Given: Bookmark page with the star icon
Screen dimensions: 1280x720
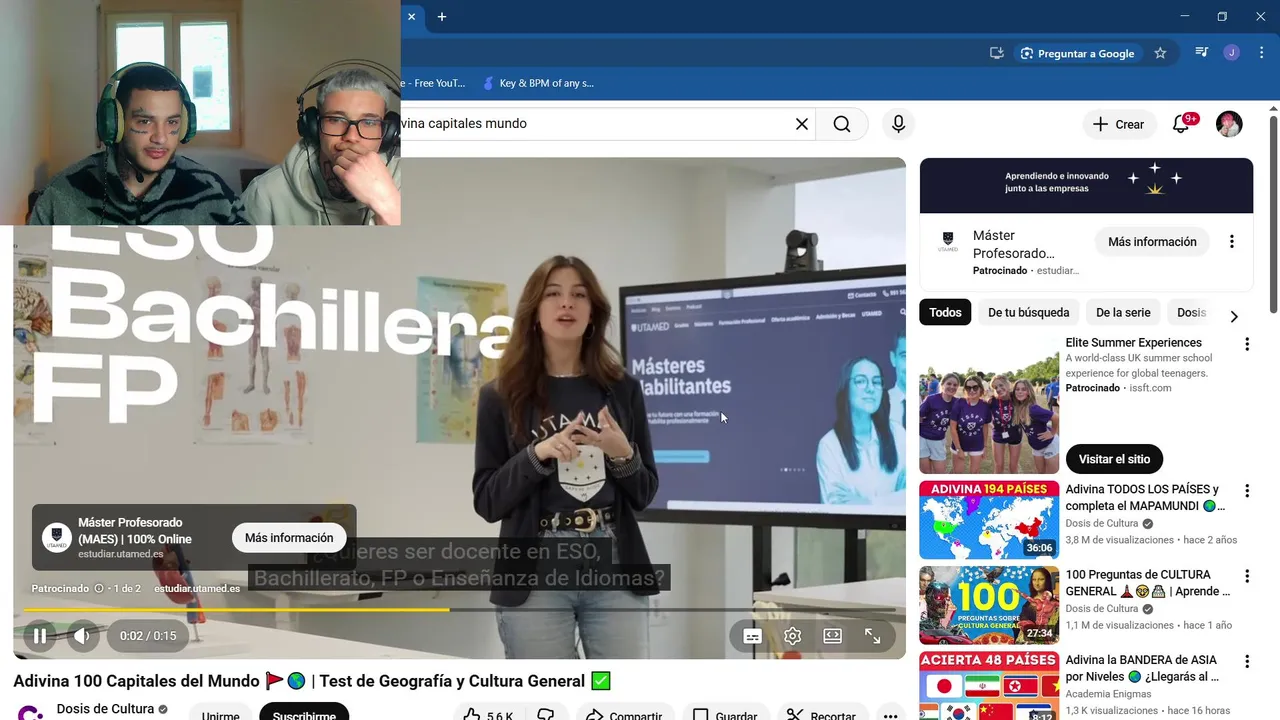Looking at the screenshot, I should pos(1160,53).
